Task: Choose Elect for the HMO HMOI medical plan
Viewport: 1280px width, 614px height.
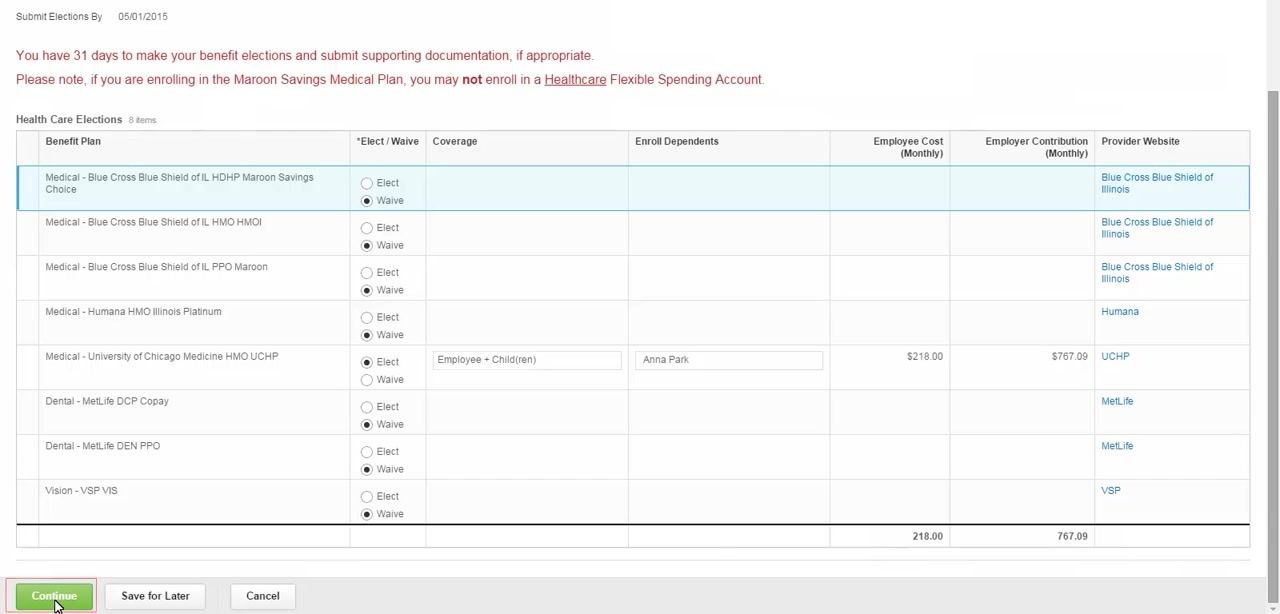Action: coord(367,228)
